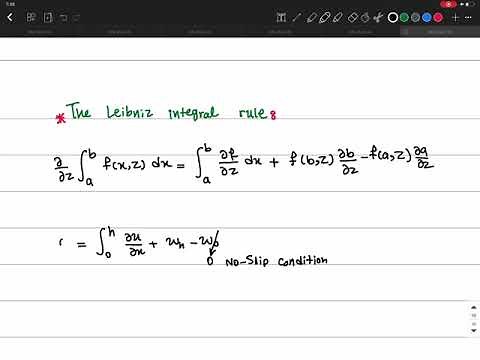Viewport: 480px width, 360px height.
Task: Select the pen tool
Action: click(x=311, y=17)
